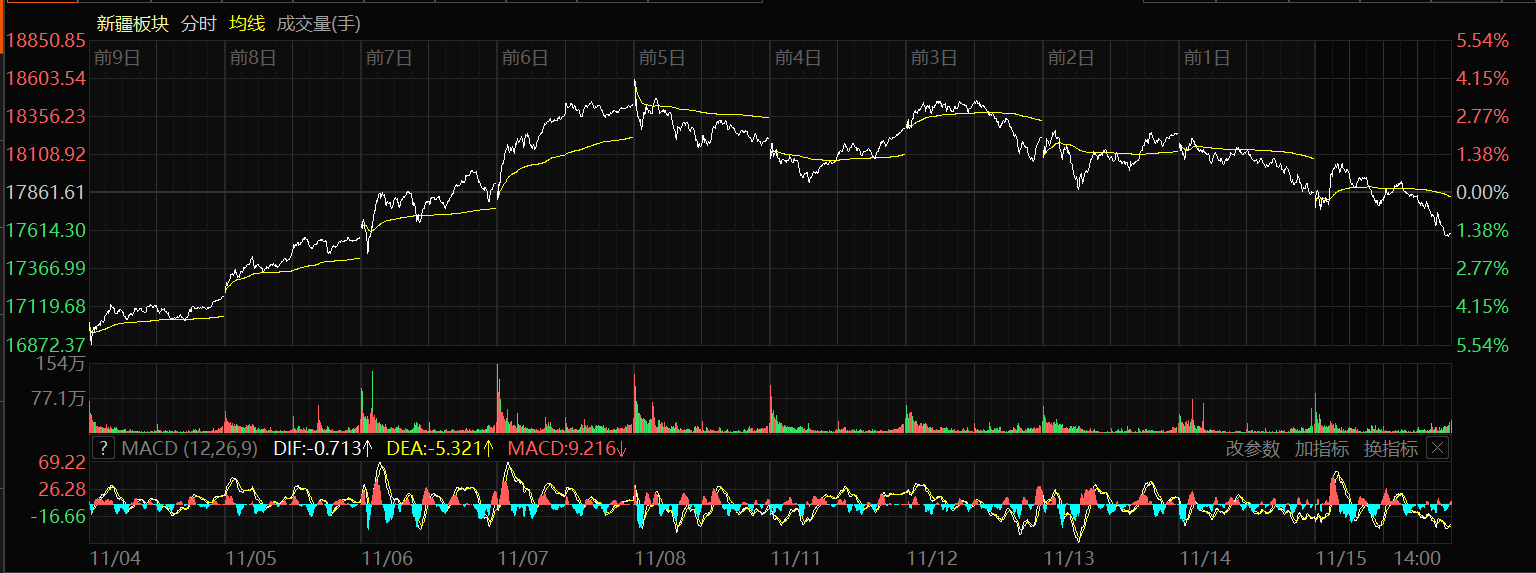Click the green 5.54% percent label
Screen dimensions: 1536x573
[1483, 344]
